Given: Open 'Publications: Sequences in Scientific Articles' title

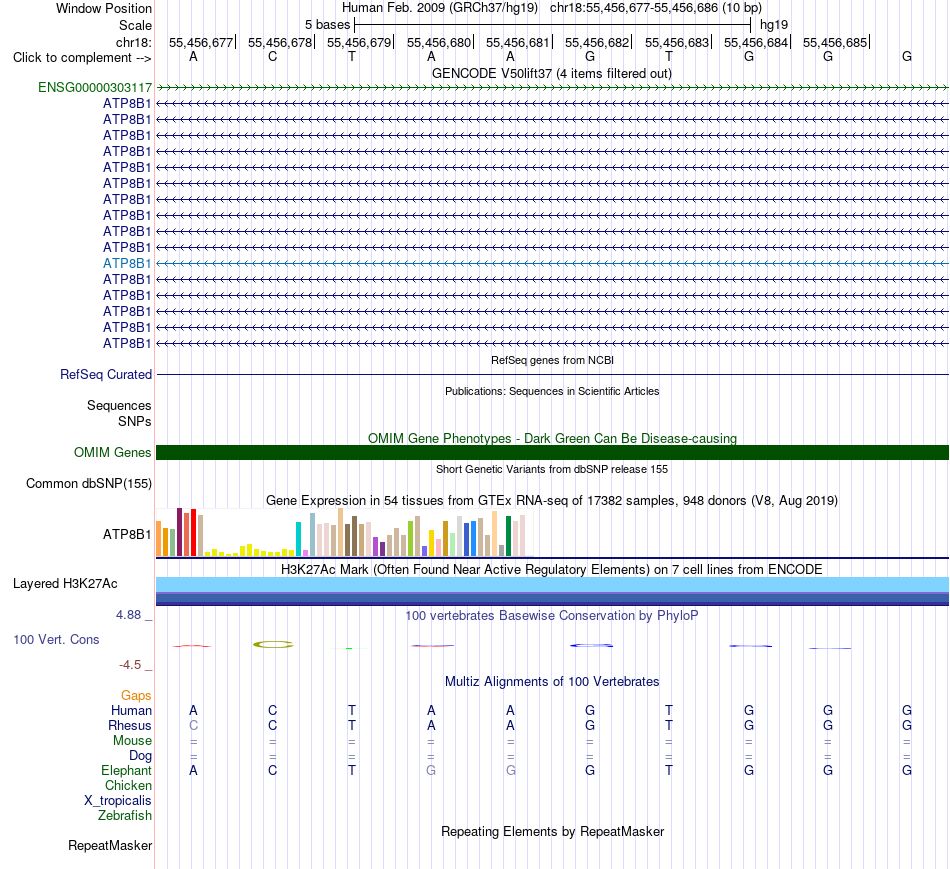Looking at the screenshot, I should pyautogui.click(x=552, y=391).
